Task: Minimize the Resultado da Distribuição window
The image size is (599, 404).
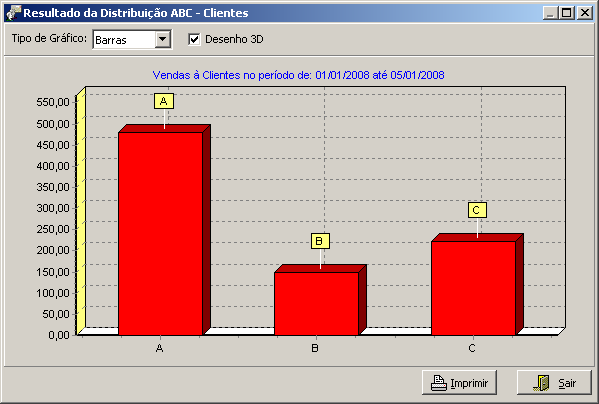Action: point(550,13)
